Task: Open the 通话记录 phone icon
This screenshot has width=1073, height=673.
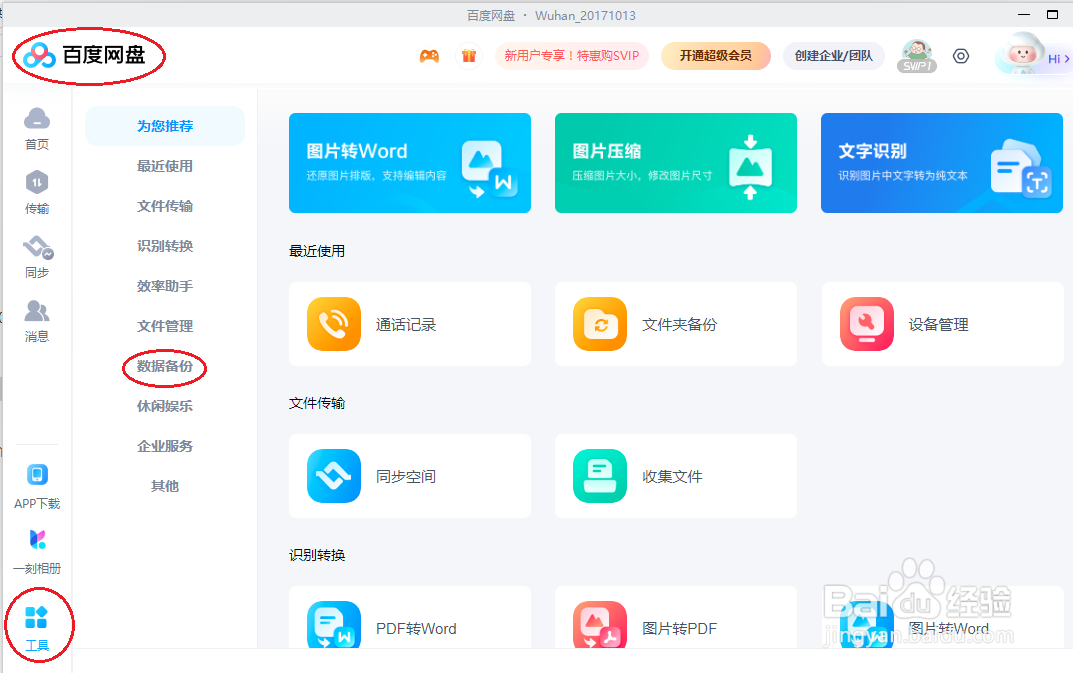Action: click(334, 324)
